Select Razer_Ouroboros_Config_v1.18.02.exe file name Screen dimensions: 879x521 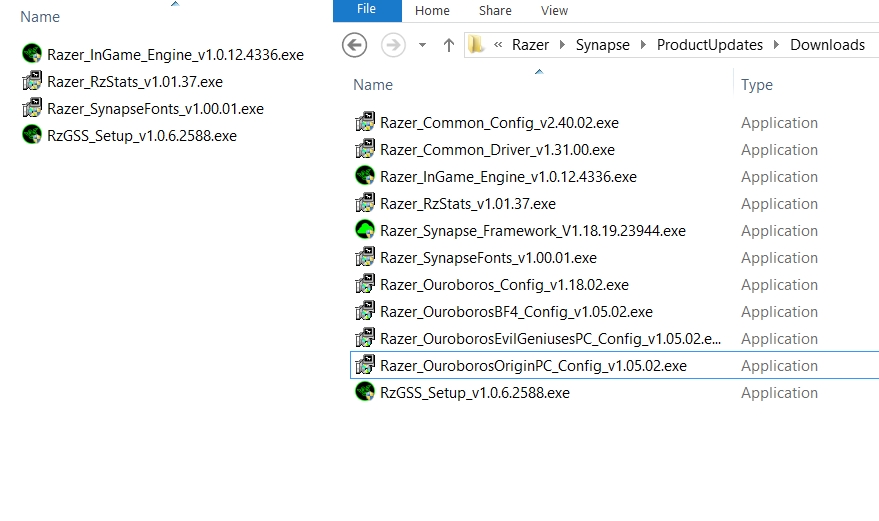[x=504, y=285]
